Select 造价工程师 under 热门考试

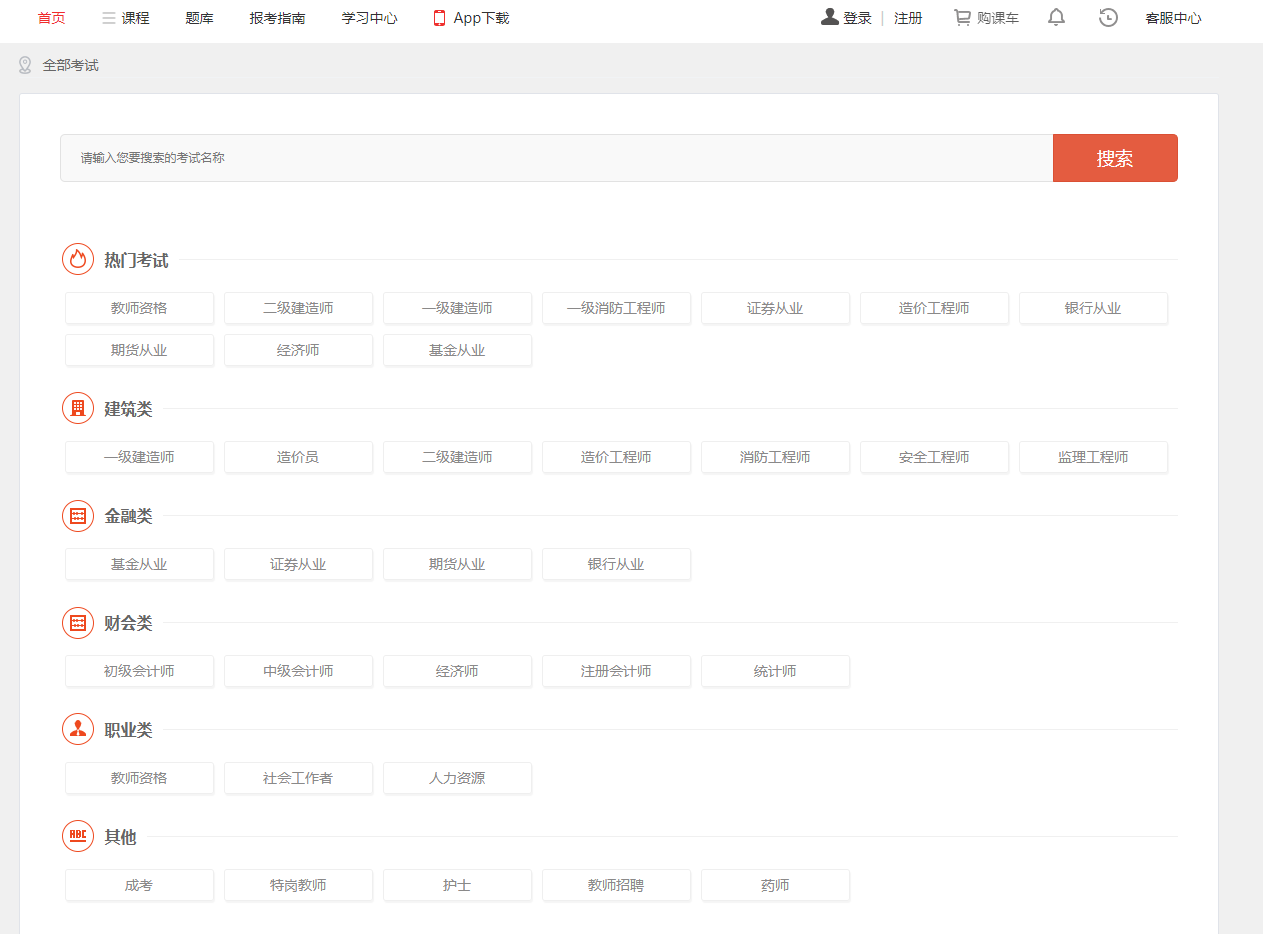(x=934, y=308)
